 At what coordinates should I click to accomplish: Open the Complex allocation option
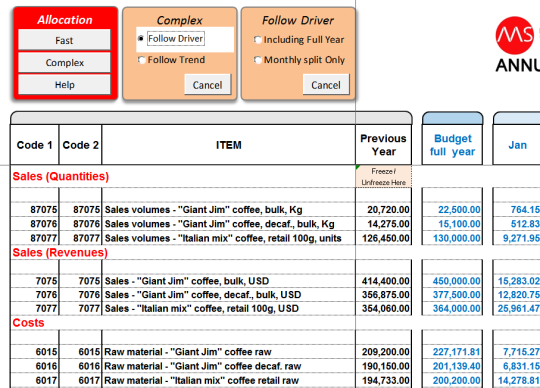tap(64, 62)
